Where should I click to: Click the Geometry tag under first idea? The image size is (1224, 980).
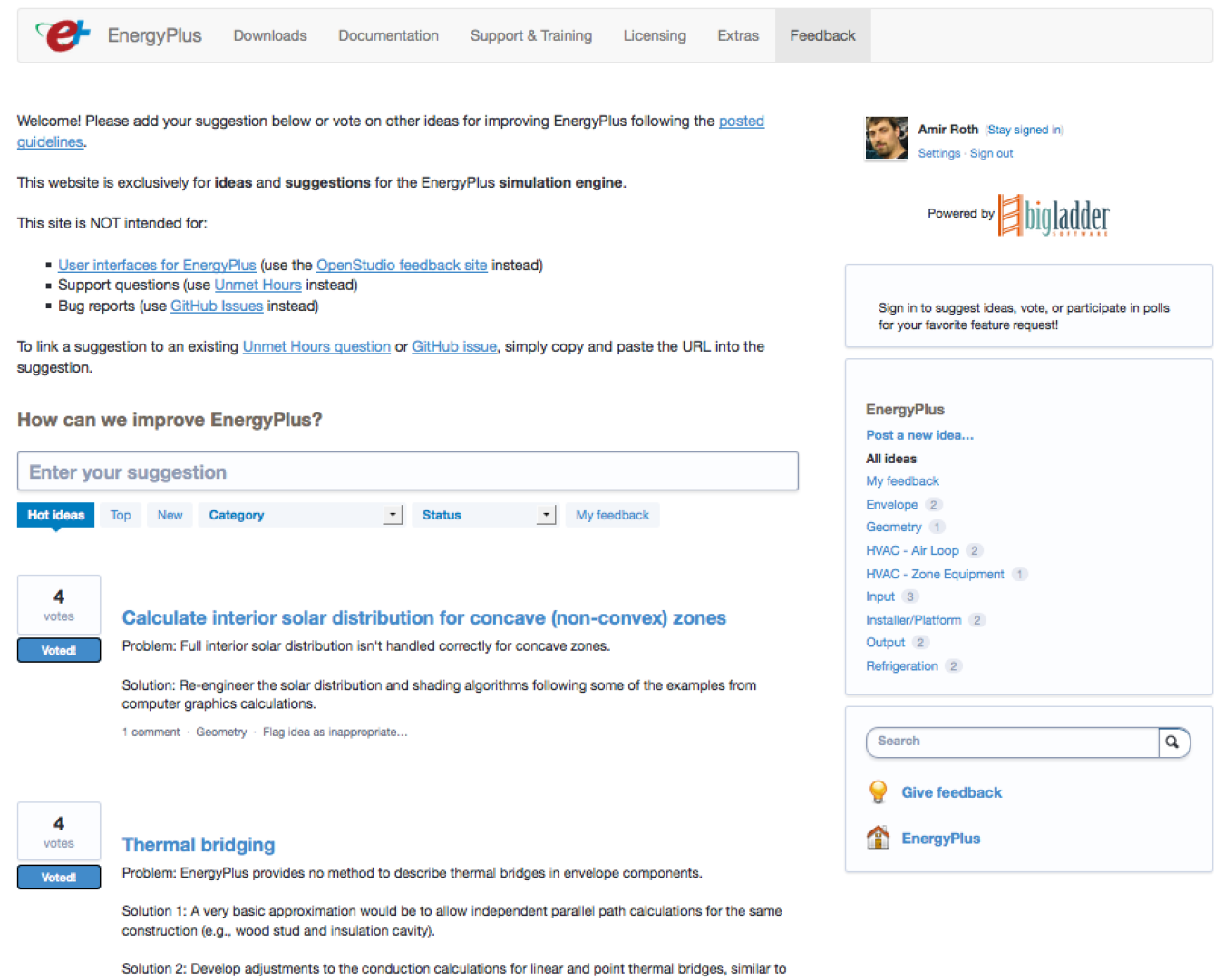pos(221,732)
